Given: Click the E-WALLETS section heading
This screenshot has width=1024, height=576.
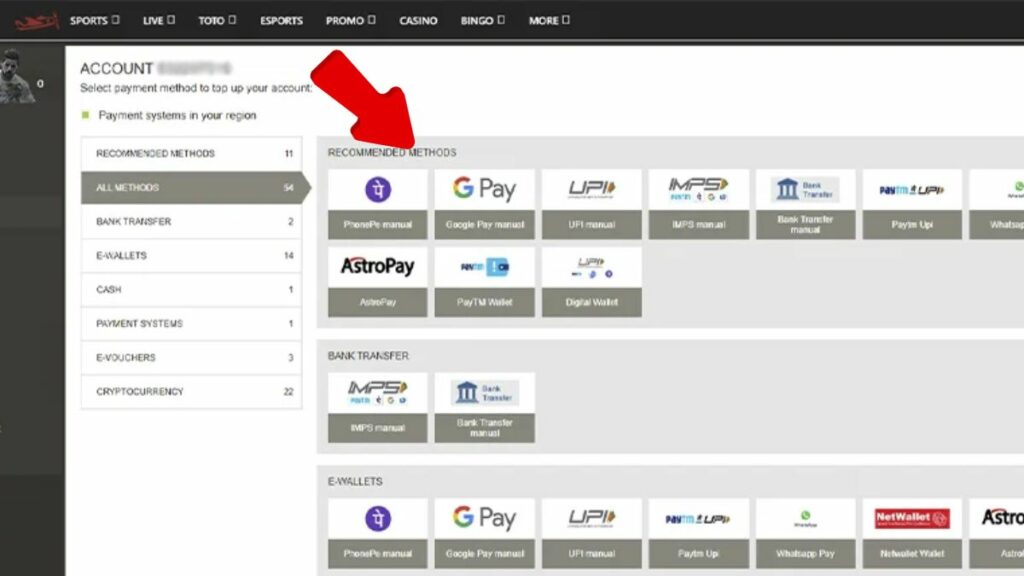Looking at the screenshot, I should click(x=355, y=481).
